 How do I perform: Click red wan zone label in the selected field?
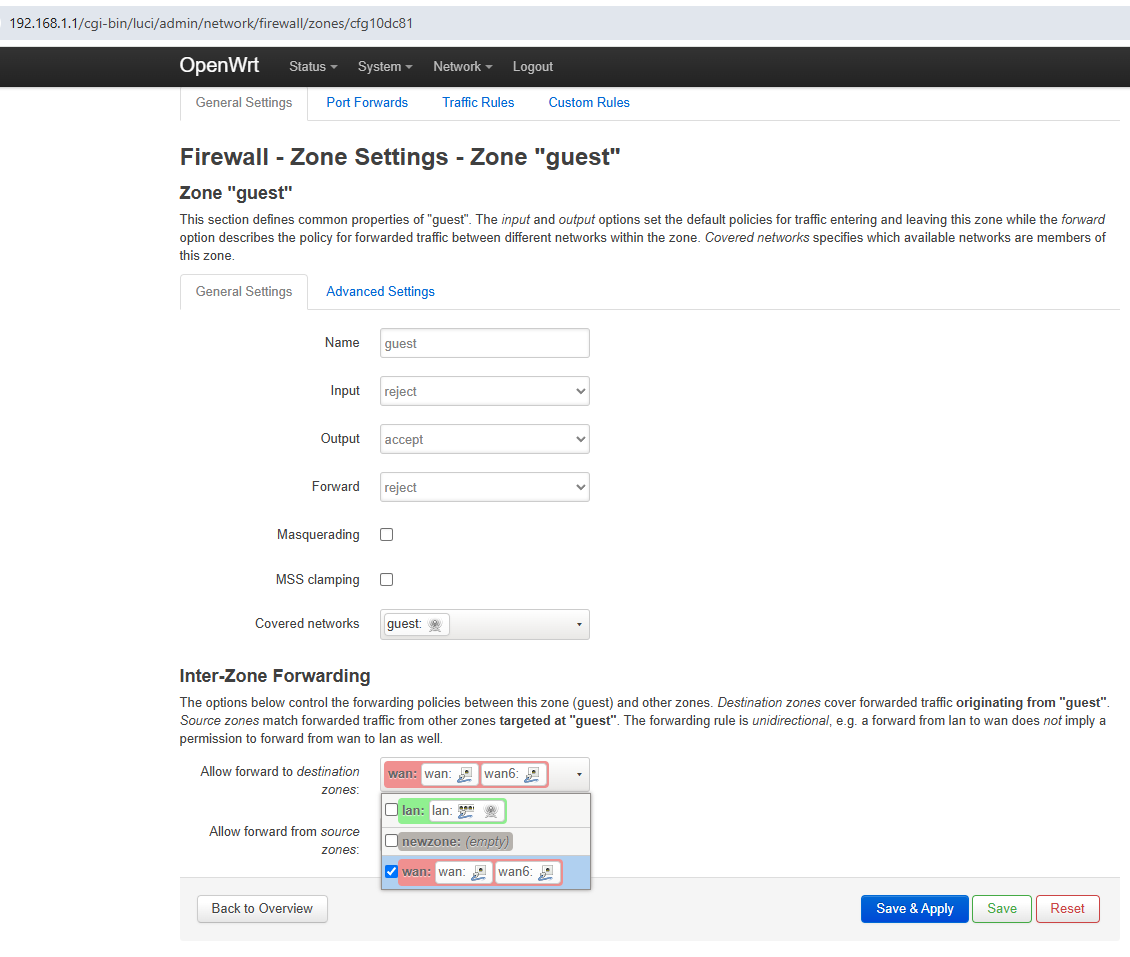pos(402,774)
